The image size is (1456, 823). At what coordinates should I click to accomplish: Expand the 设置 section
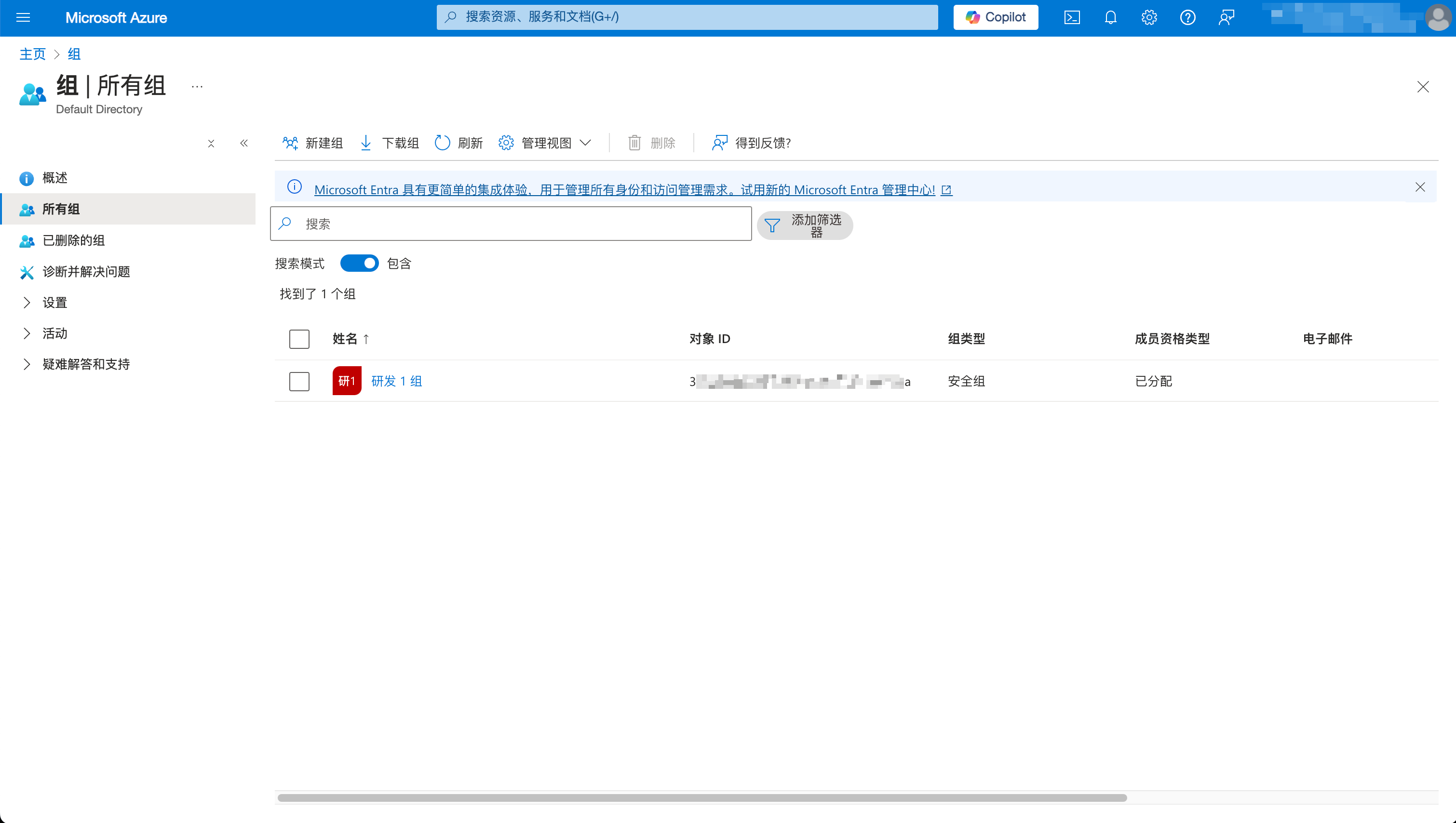coord(54,303)
